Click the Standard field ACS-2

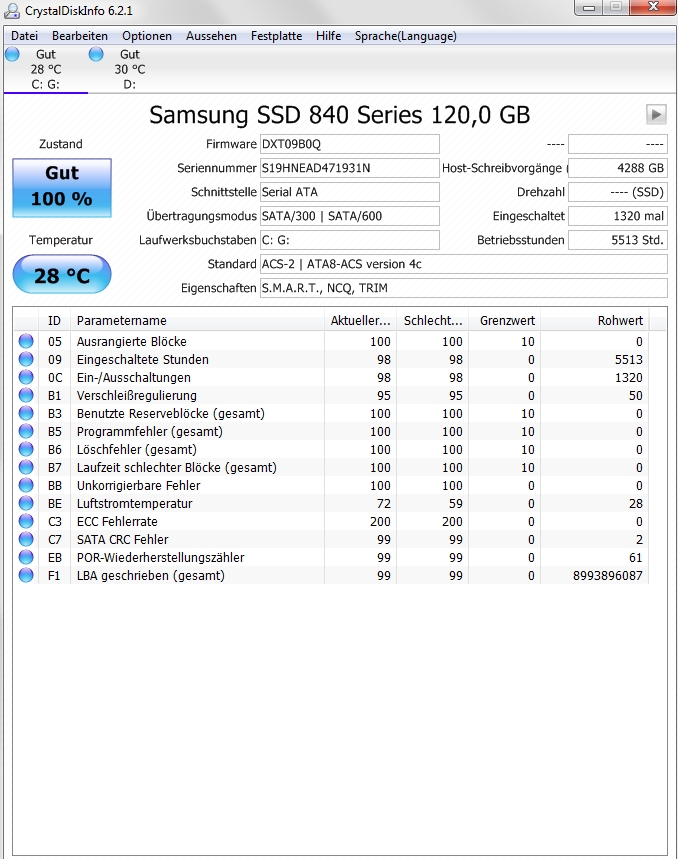click(463, 264)
